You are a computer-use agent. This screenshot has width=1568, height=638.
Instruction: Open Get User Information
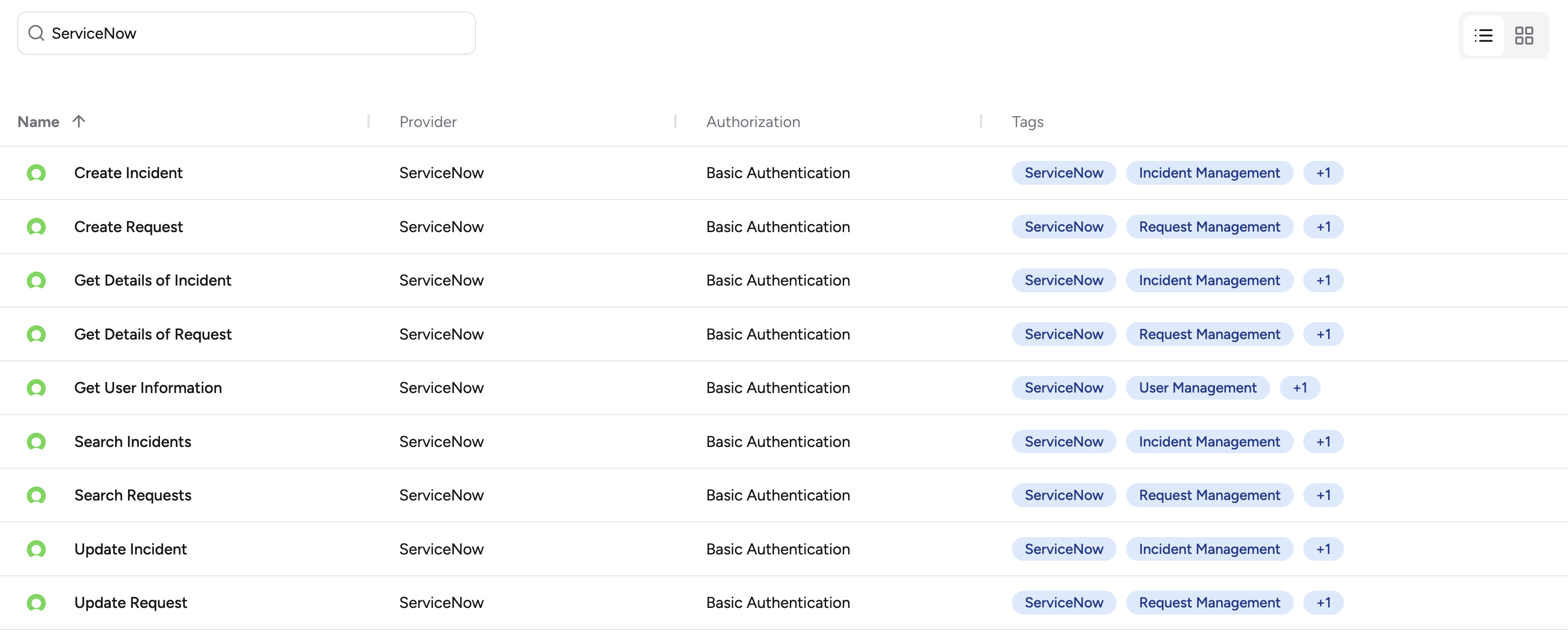[x=148, y=388]
